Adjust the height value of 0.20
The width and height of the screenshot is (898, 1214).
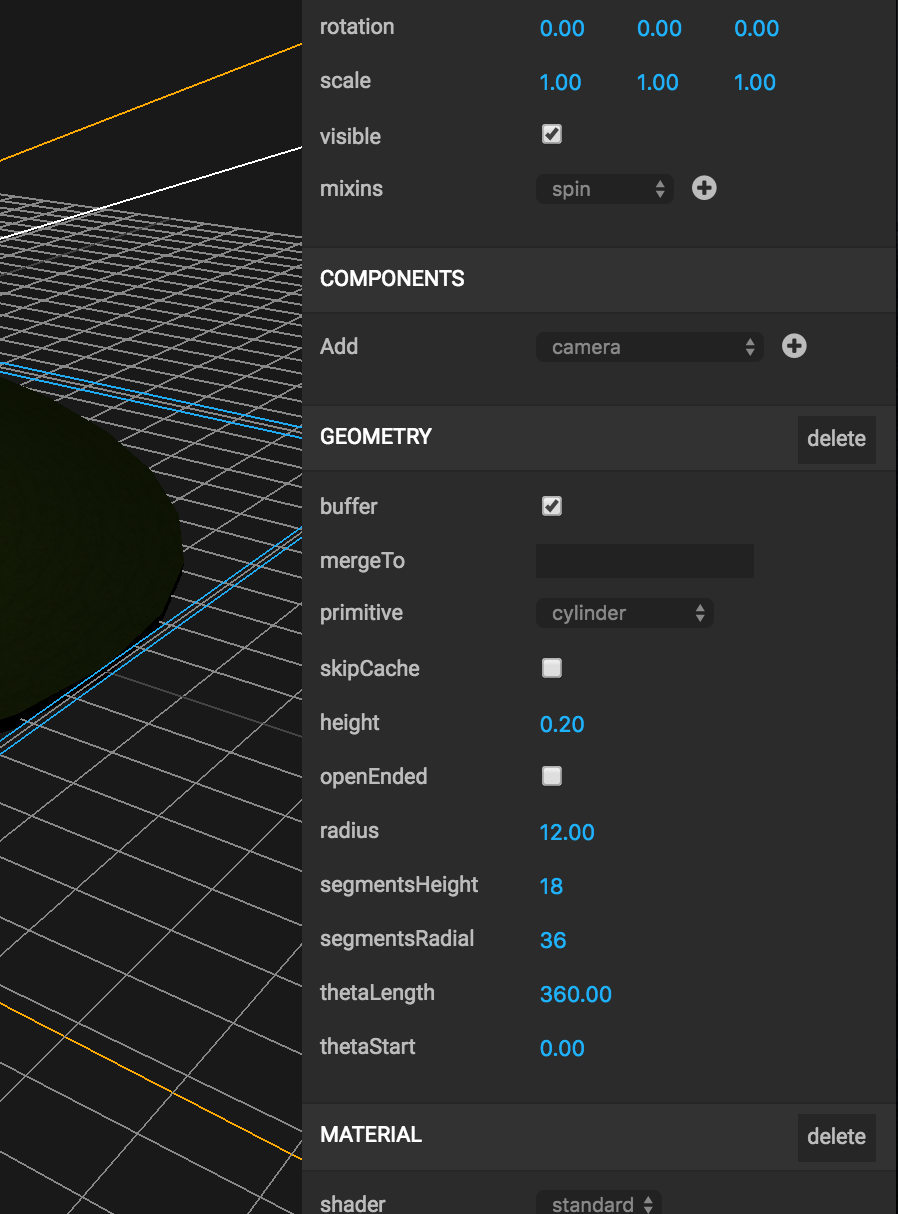562,722
